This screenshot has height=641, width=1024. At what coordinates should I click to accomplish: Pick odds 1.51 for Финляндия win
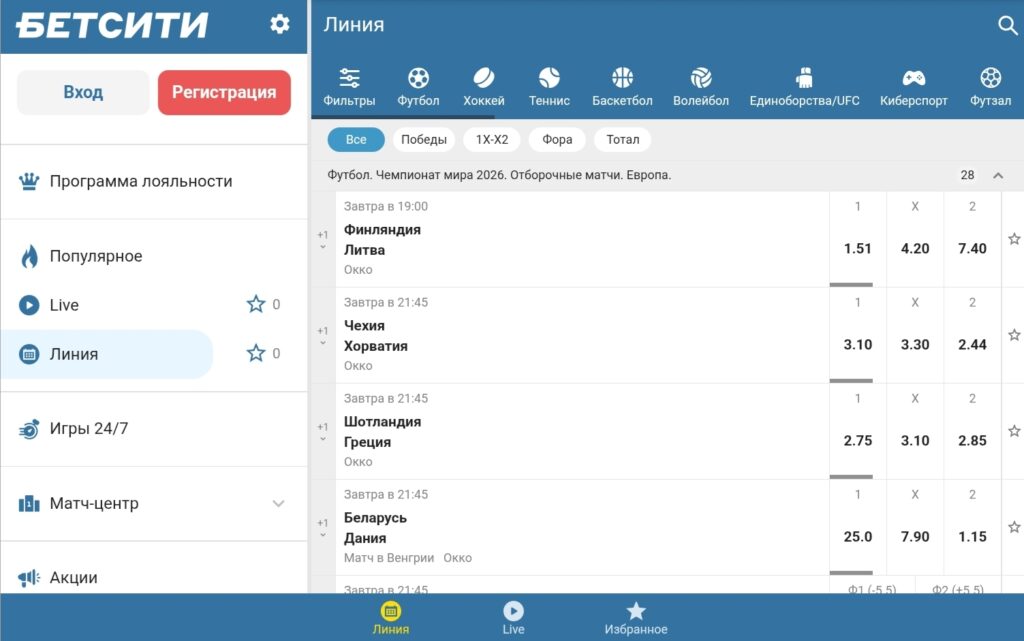(x=857, y=249)
